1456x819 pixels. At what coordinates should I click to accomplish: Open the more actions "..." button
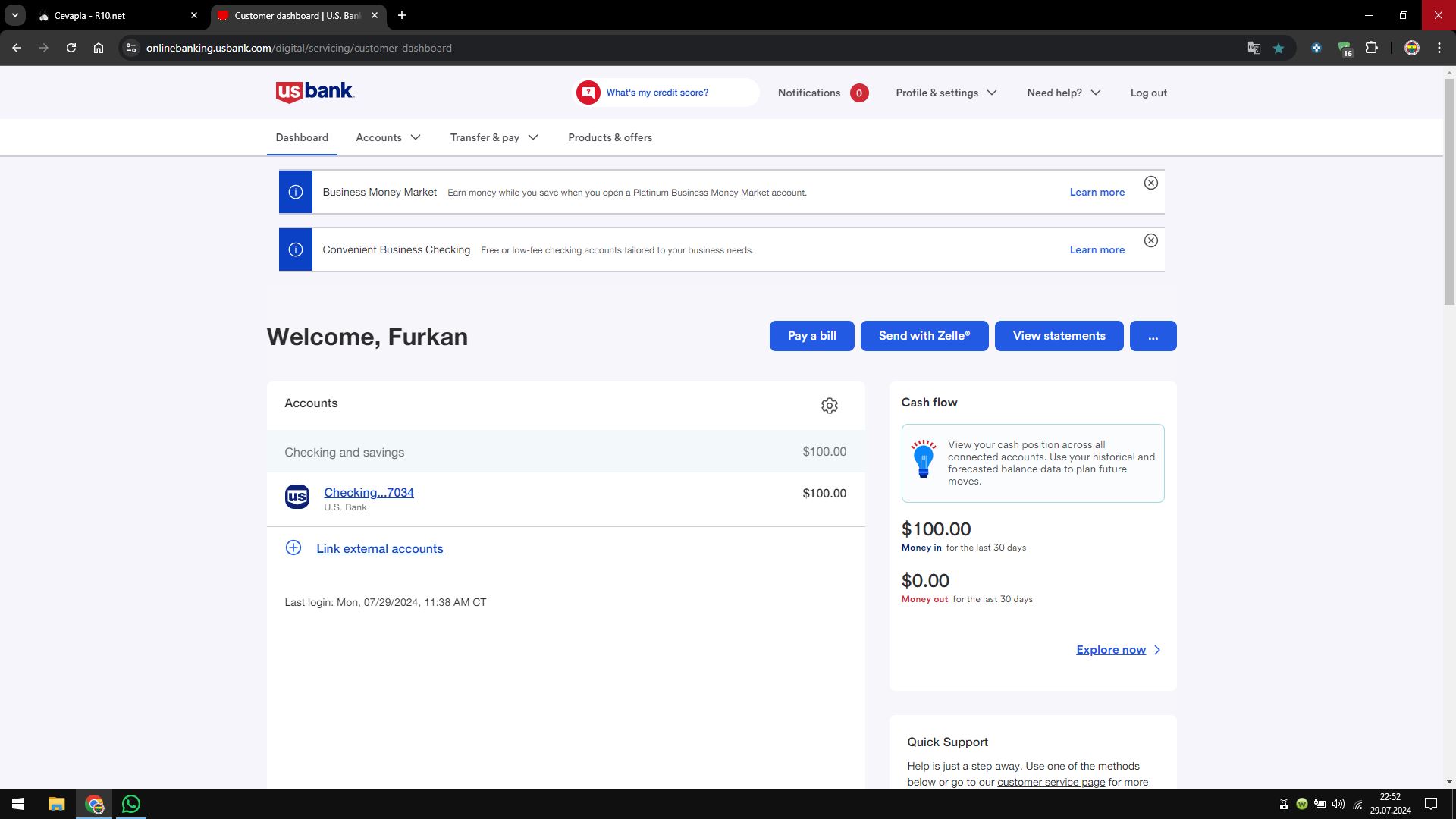pos(1153,336)
